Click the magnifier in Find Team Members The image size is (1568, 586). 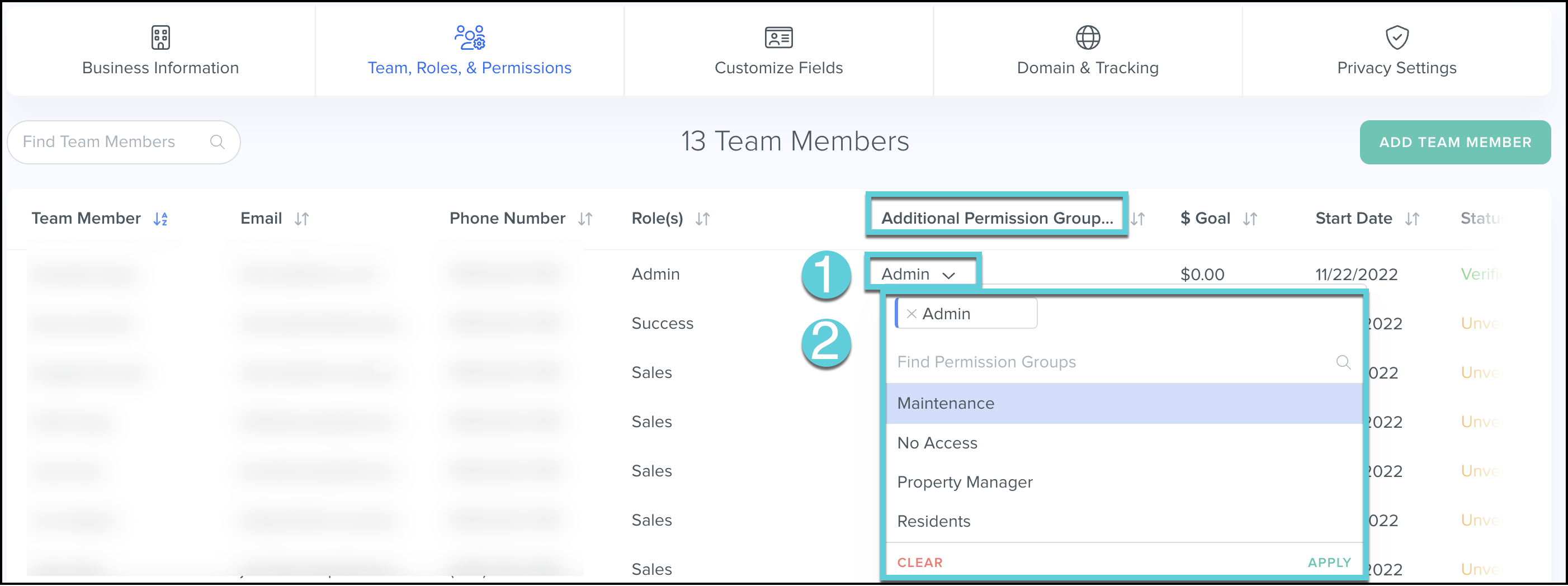point(218,142)
